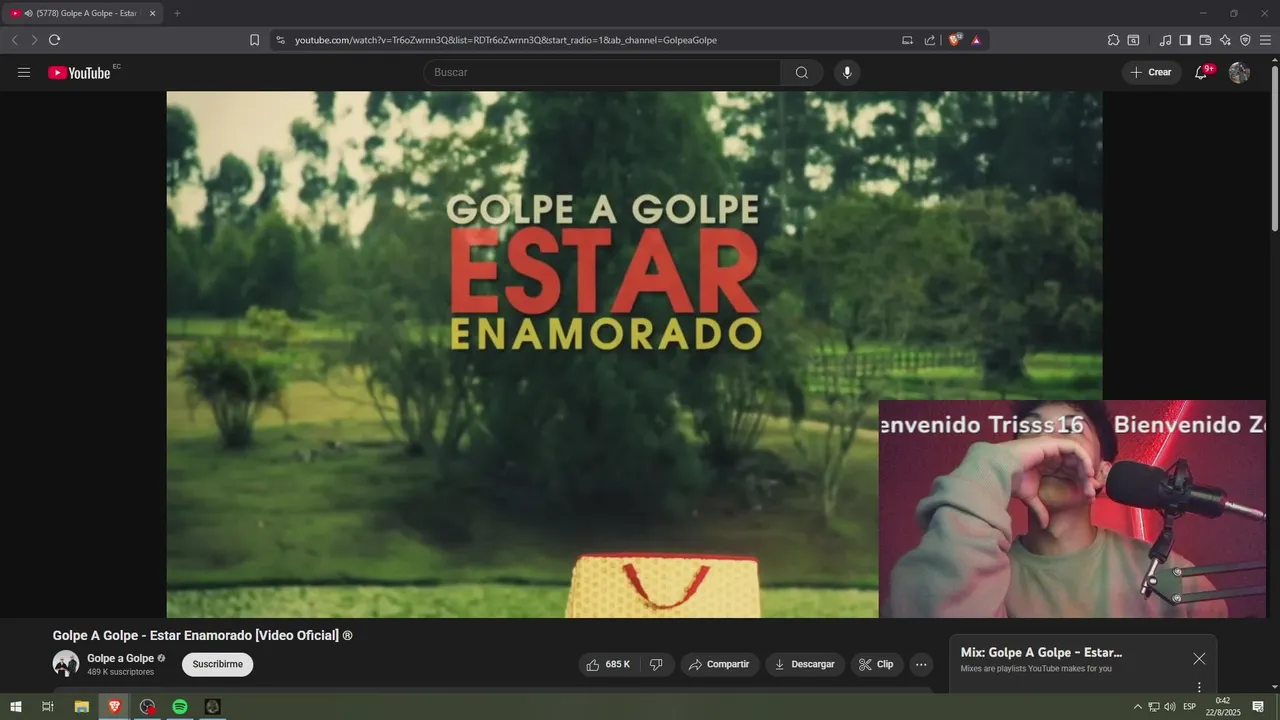Go back with browser back arrow
The image size is (1280, 720).
pos(14,40)
